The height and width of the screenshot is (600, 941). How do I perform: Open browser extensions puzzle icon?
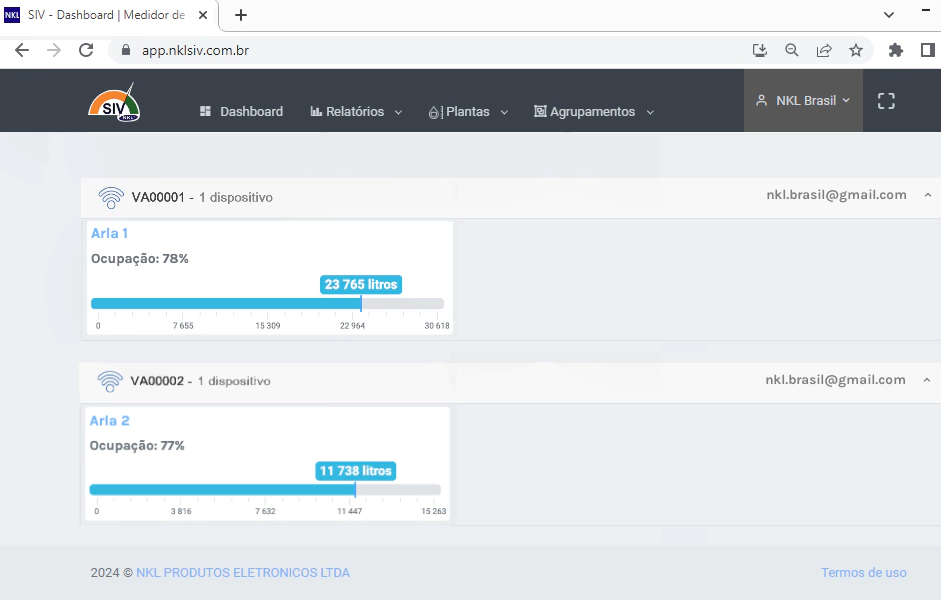click(896, 50)
